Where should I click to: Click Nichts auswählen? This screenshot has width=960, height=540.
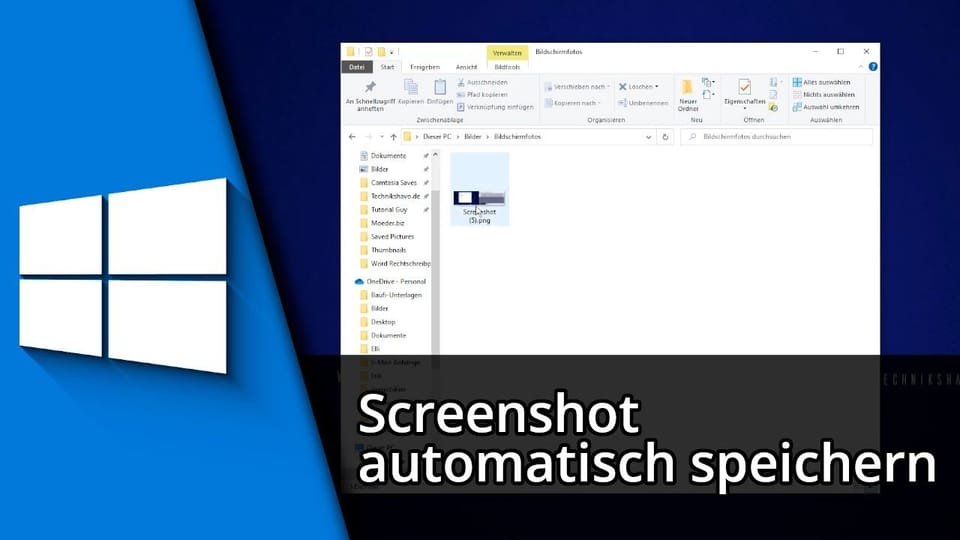823,94
